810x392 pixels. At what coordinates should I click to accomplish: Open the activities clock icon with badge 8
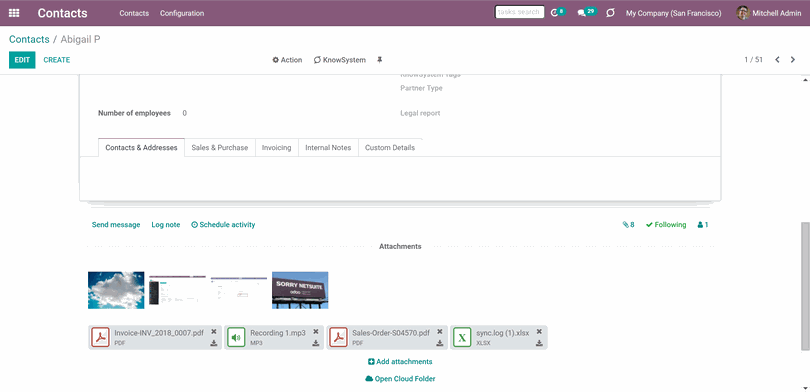click(x=557, y=13)
